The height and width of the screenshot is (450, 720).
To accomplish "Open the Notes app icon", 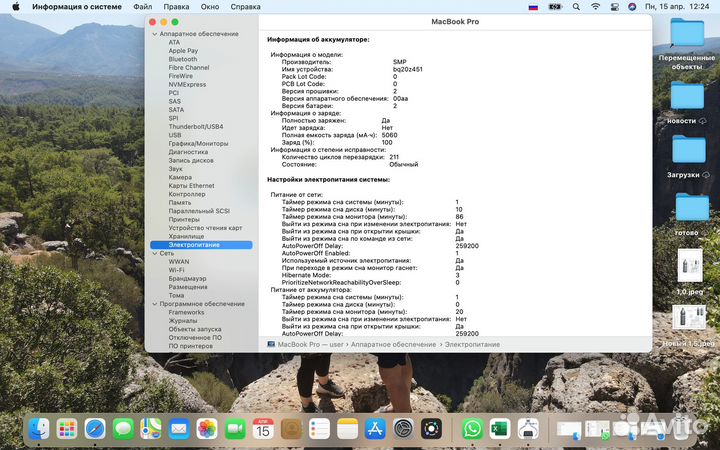I will point(347,429).
